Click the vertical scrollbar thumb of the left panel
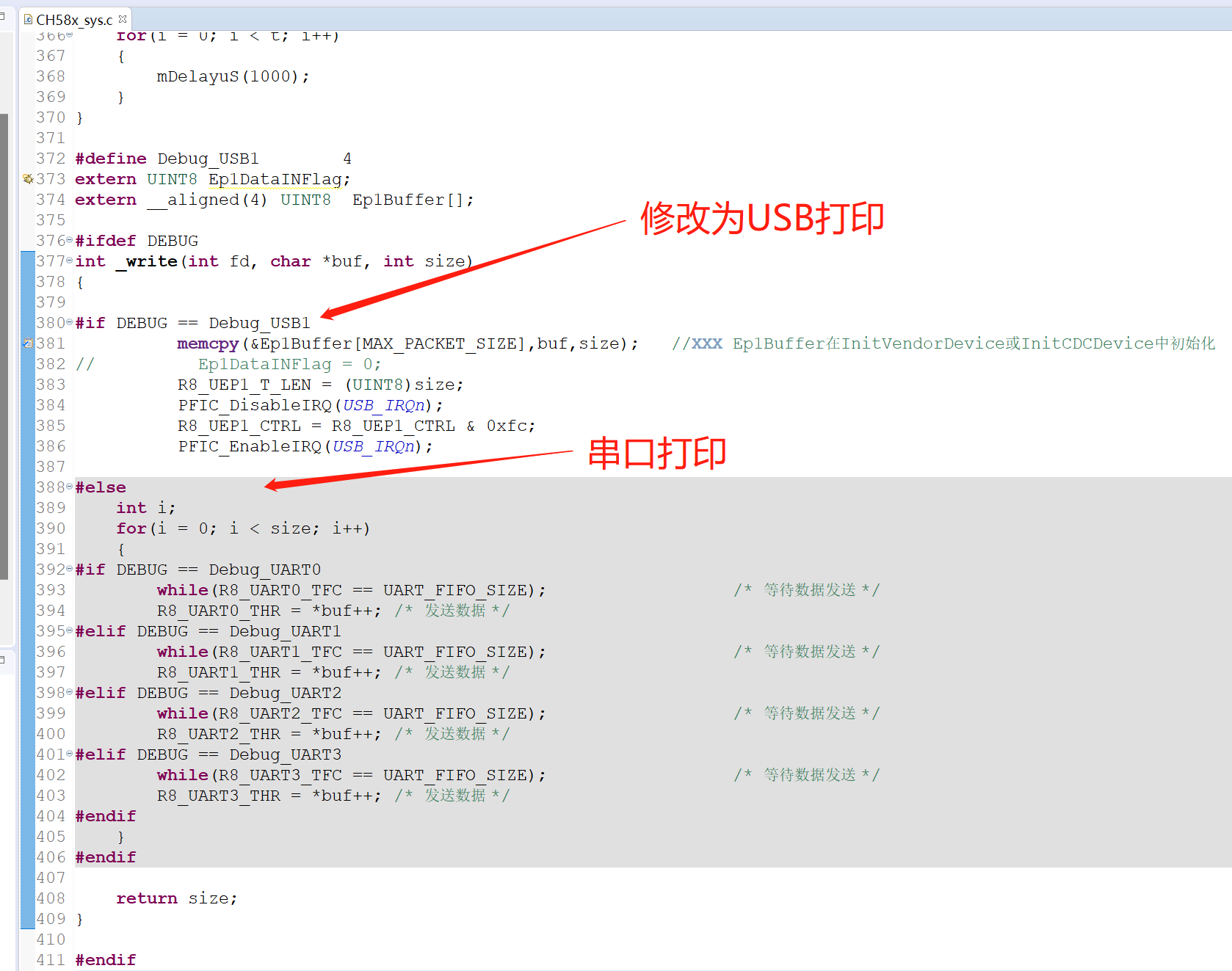The image size is (1232, 971). tap(4, 346)
